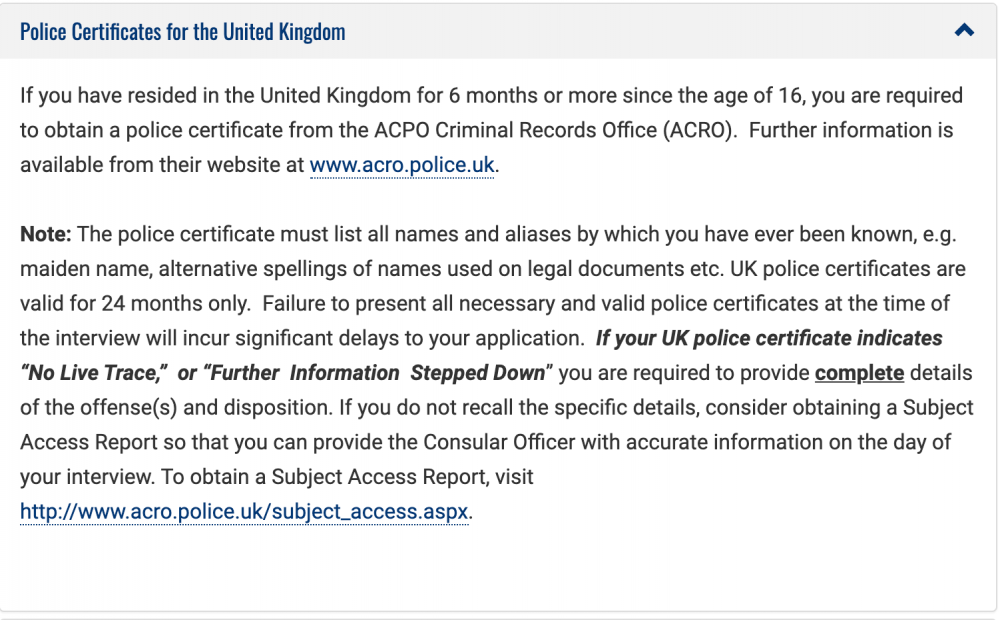Click the "maiden name" words
The height and width of the screenshot is (620, 1000).
(85, 269)
